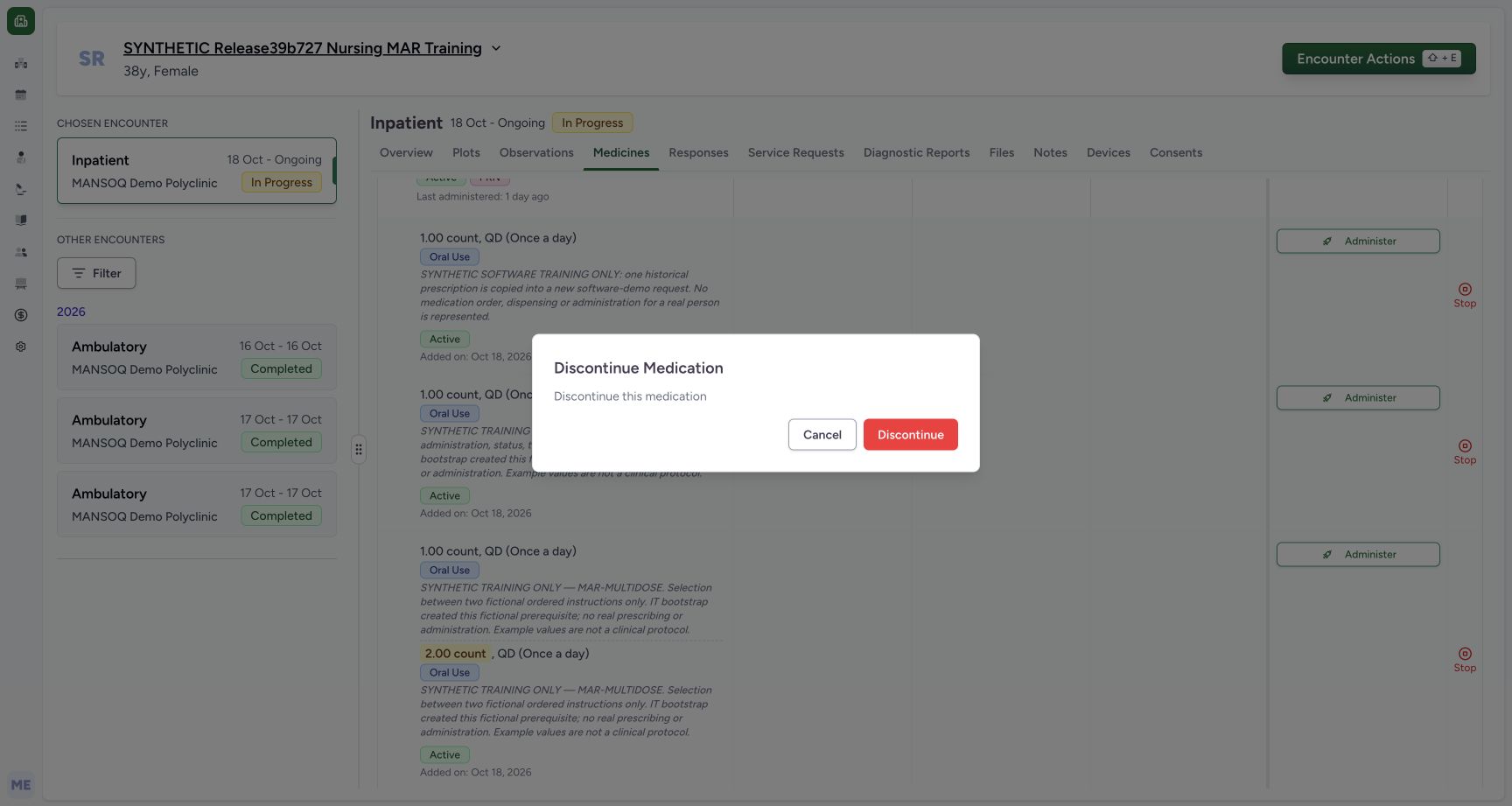Click Stop icon for the first medication
This screenshot has height=806, width=1512.
tap(1465, 295)
